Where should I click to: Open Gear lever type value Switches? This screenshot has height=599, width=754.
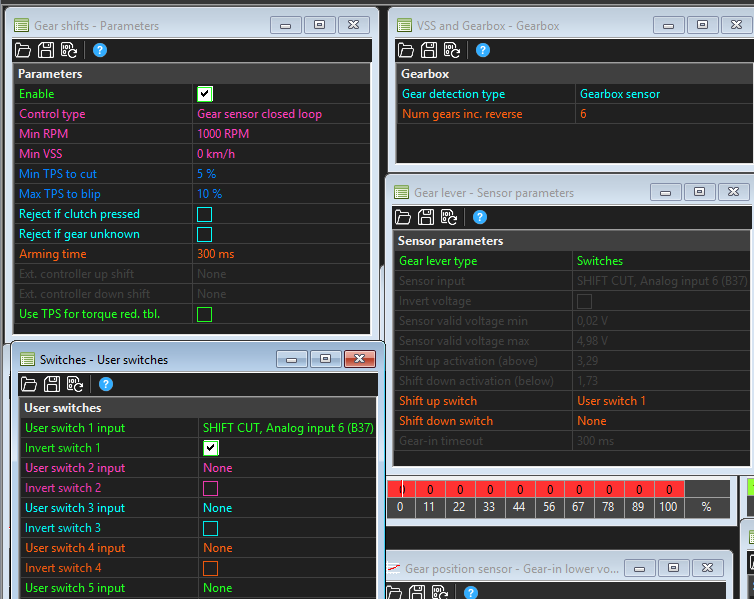(661, 261)
